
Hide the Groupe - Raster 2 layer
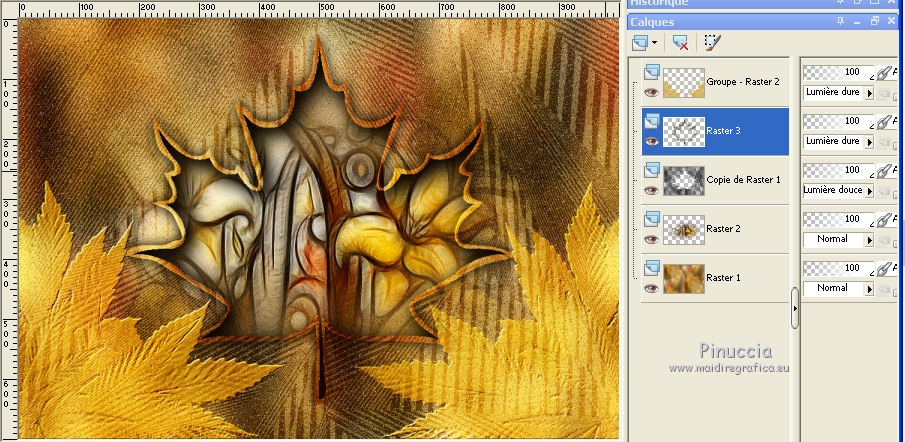click(x=652, y=92)
